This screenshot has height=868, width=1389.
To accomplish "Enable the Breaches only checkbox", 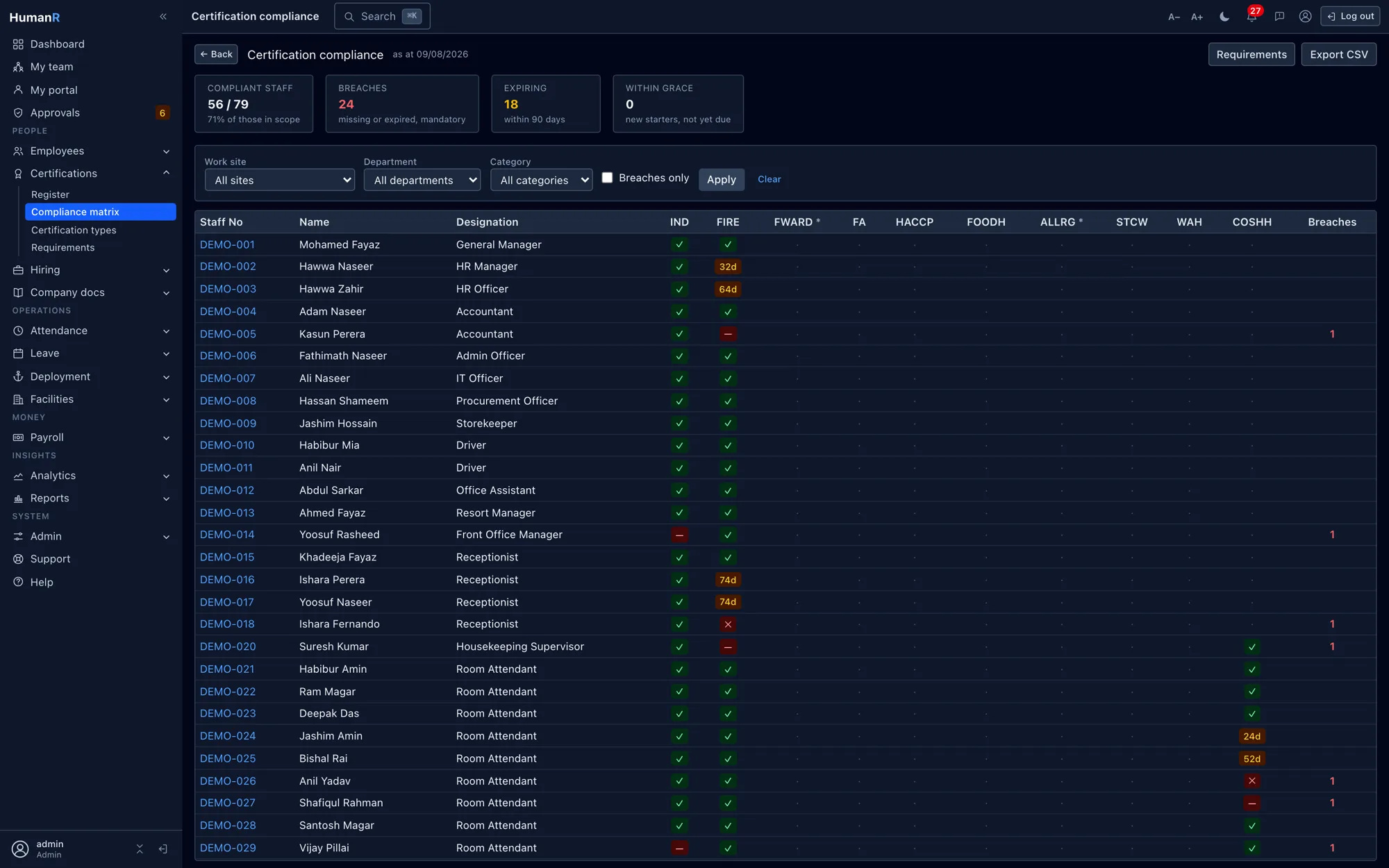I will click(607, 178).
